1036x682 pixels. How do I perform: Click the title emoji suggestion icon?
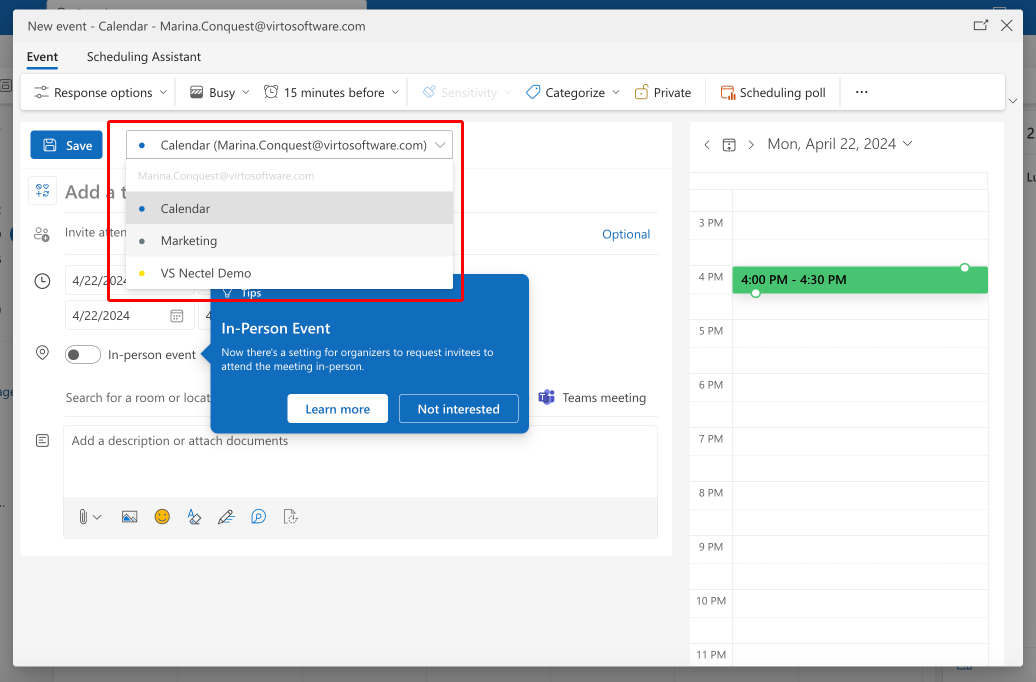pyautogui.click(x=42, y=191)
